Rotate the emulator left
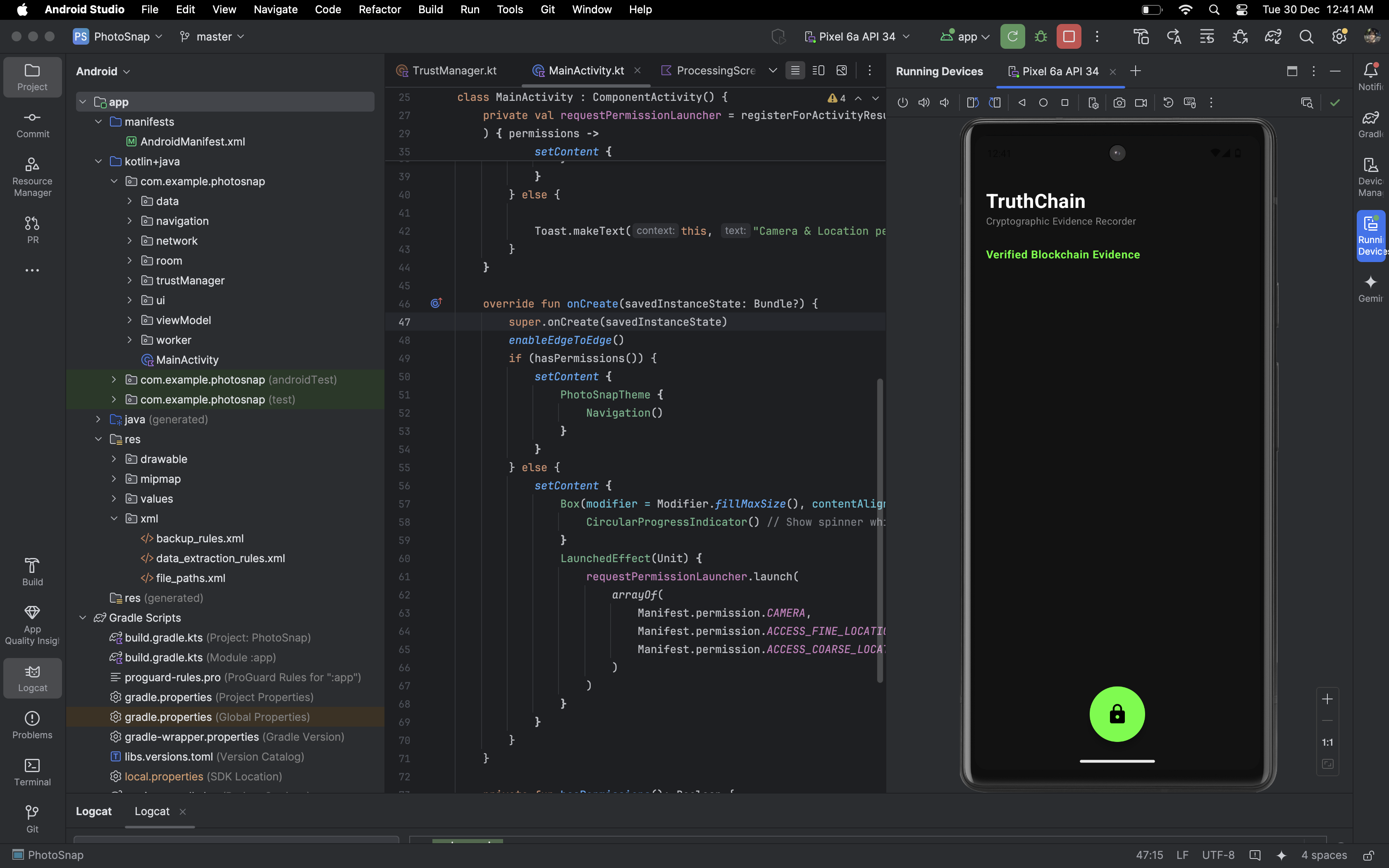The width and height of the screenshot is (1389, 868). click(x=972, y=103)
